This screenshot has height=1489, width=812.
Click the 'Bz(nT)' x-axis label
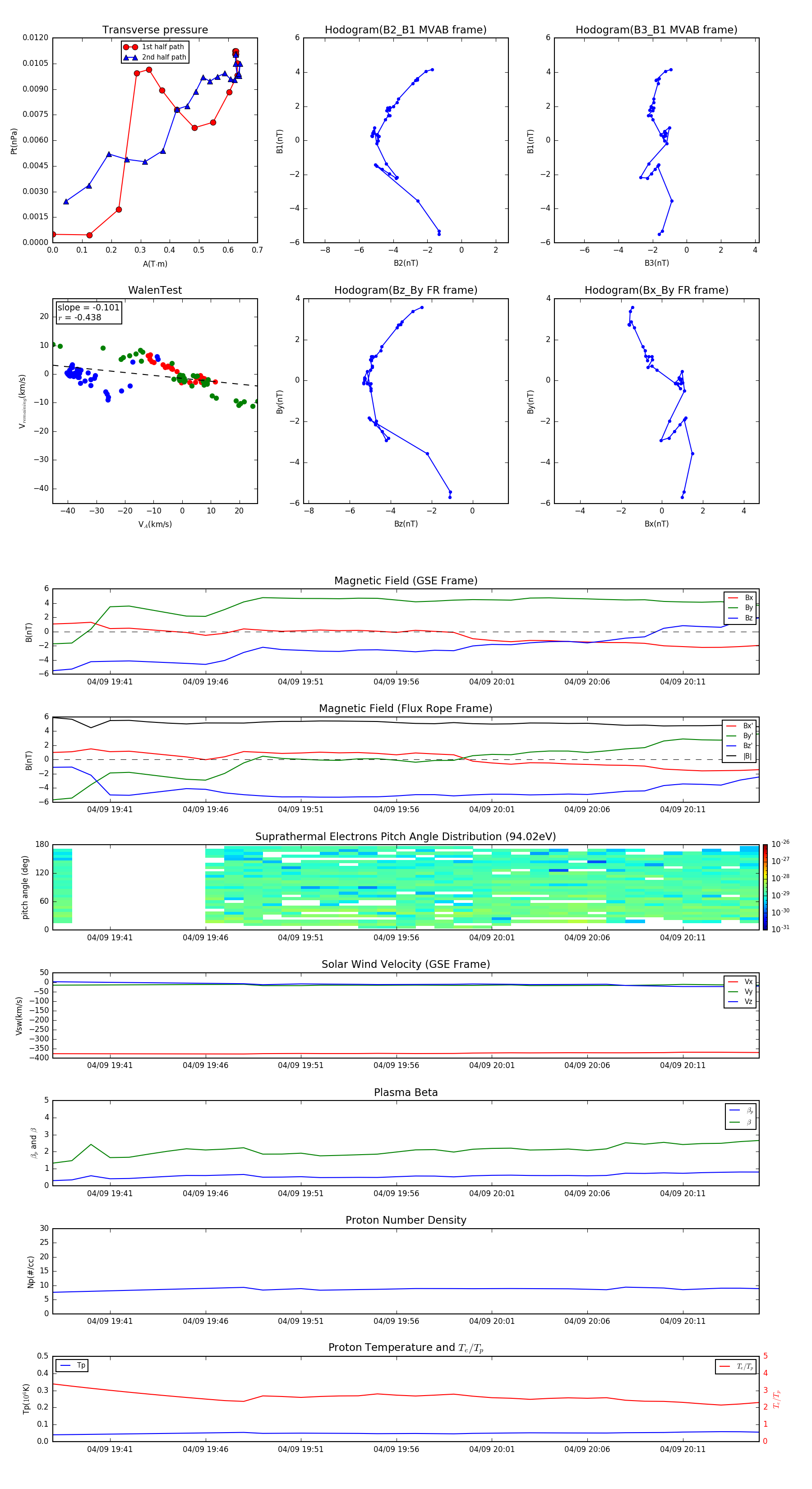coord(406,524)
